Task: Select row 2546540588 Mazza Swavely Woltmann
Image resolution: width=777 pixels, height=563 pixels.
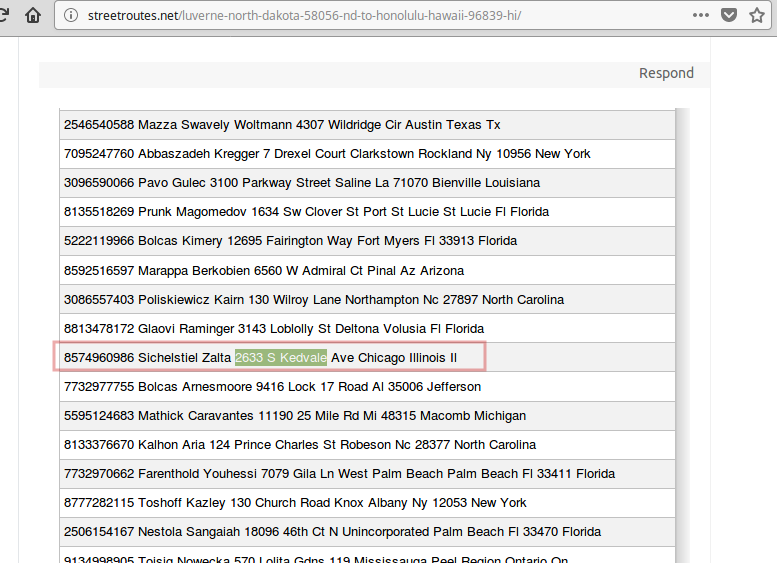Action: click(x=367, y=125)
